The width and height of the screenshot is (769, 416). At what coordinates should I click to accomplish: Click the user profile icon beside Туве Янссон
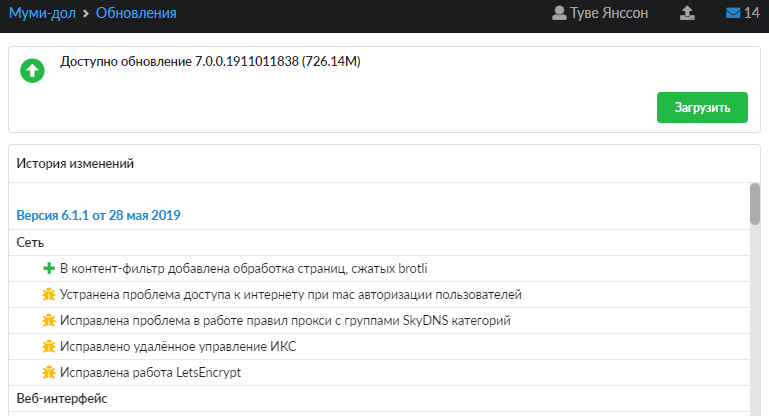point(559,14)
